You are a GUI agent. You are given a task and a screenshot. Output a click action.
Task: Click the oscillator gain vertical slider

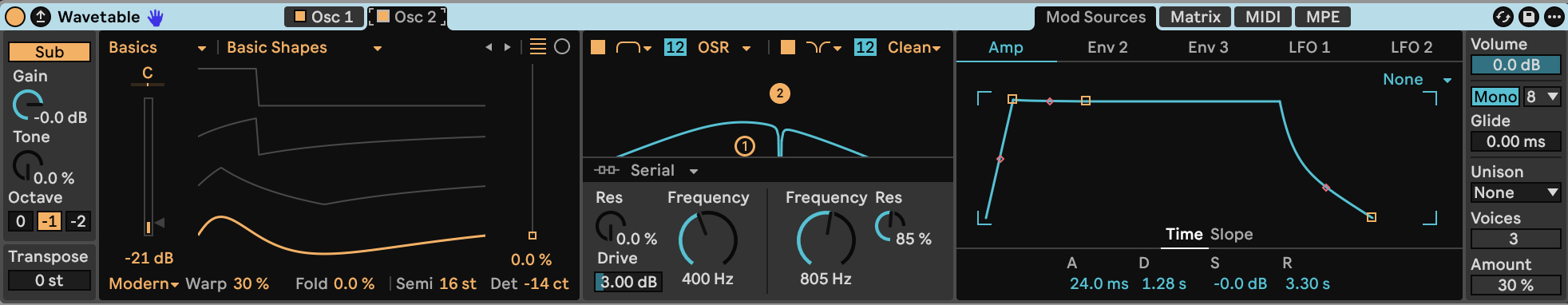(148, 166)
